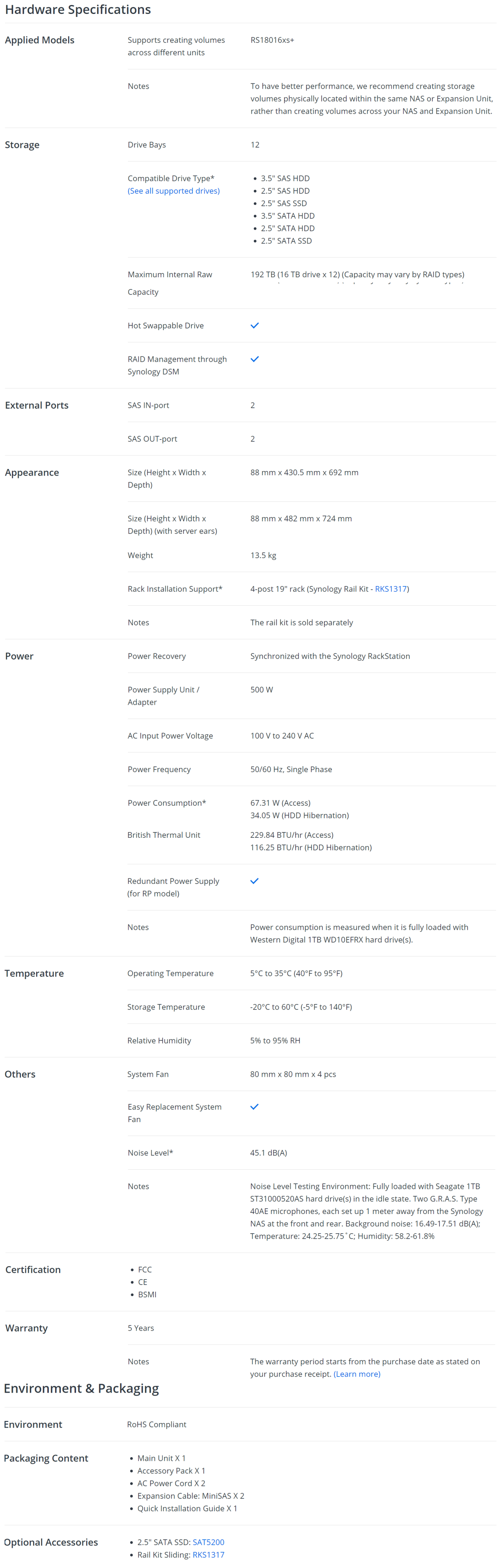Click the RKS1317 Rail Kit Sliding link
The height and width of the screenshot is (1568, 501).
[x=208, y=1554]
